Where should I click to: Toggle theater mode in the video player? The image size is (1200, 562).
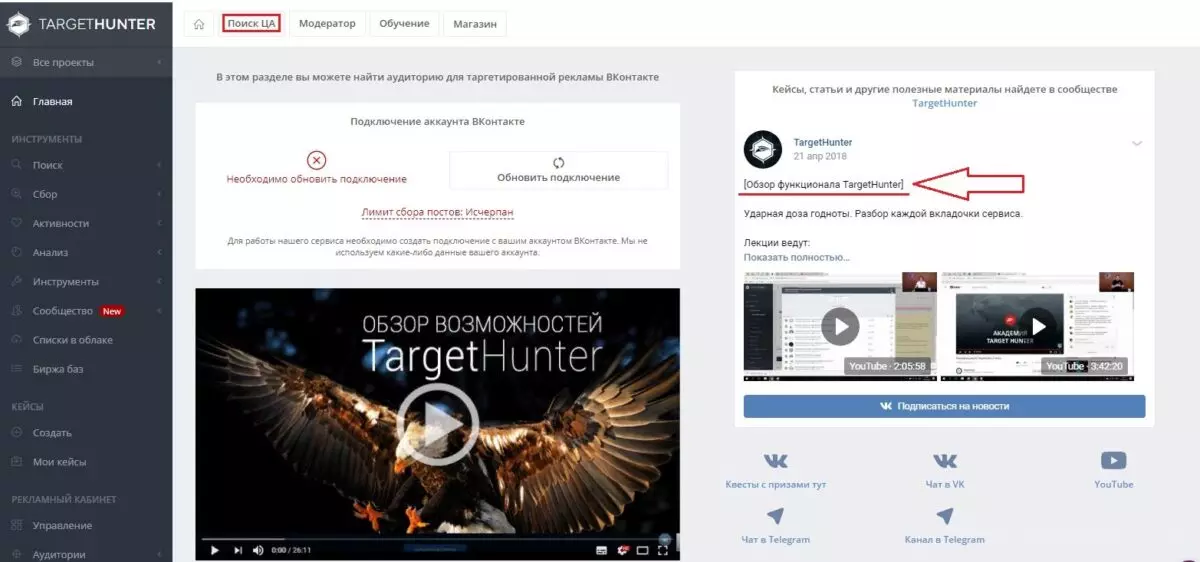(643, 550)
